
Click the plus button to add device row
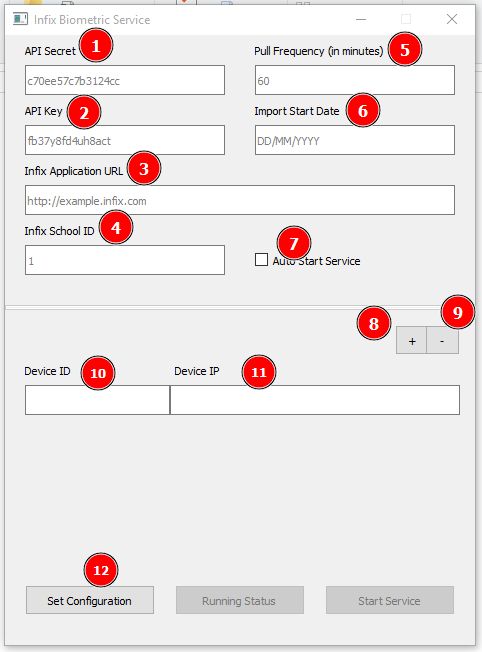coord(411,341)
